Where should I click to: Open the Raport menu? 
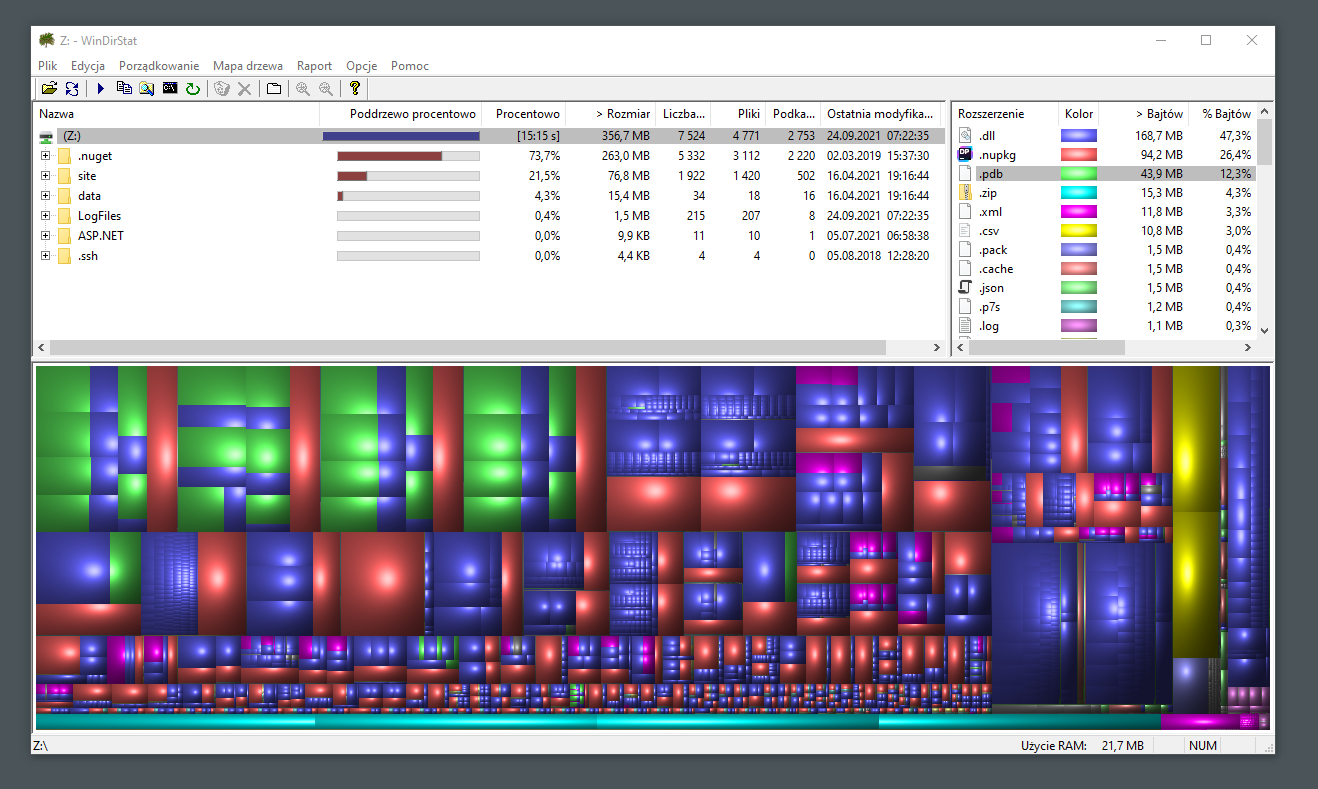tap(314, 66)
